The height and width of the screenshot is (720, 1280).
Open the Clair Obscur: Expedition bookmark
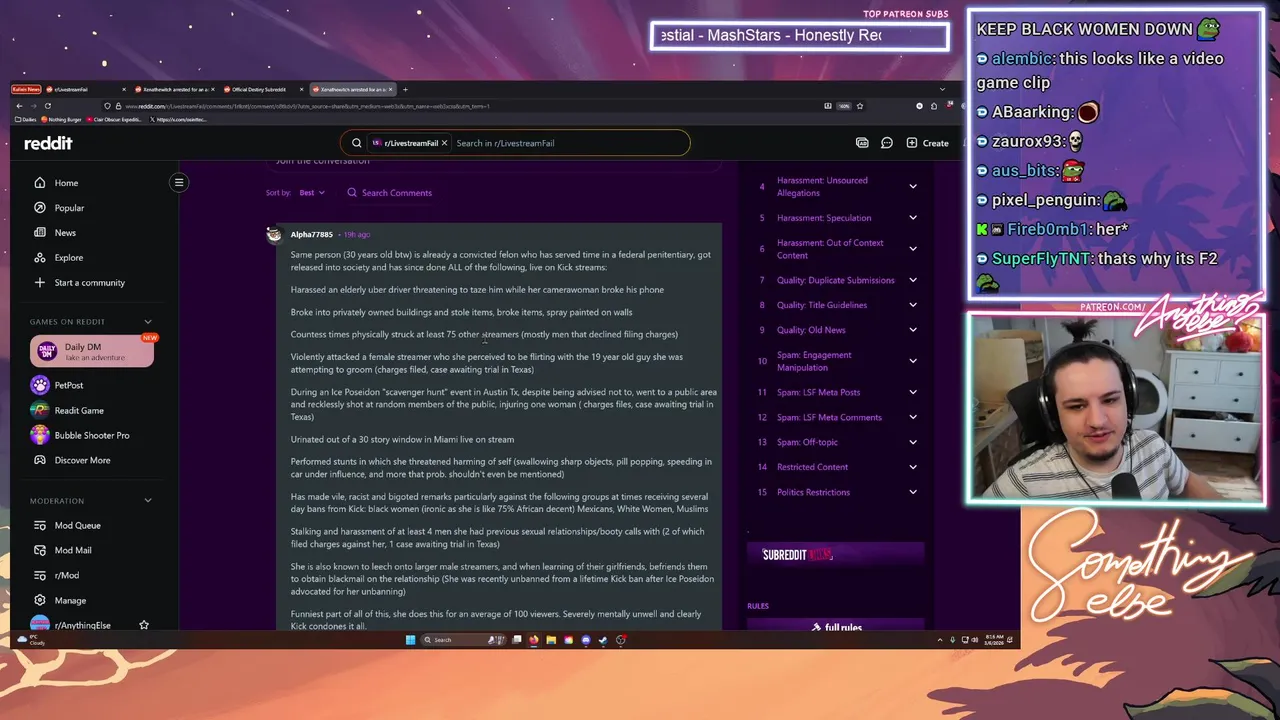(x=115, y=119)
